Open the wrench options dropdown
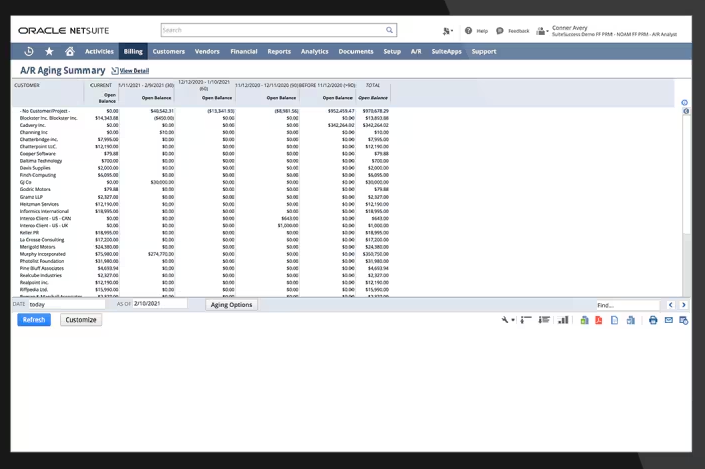This screenshot has width=705, height=469. pyautogui.click(x=508, y=320)
